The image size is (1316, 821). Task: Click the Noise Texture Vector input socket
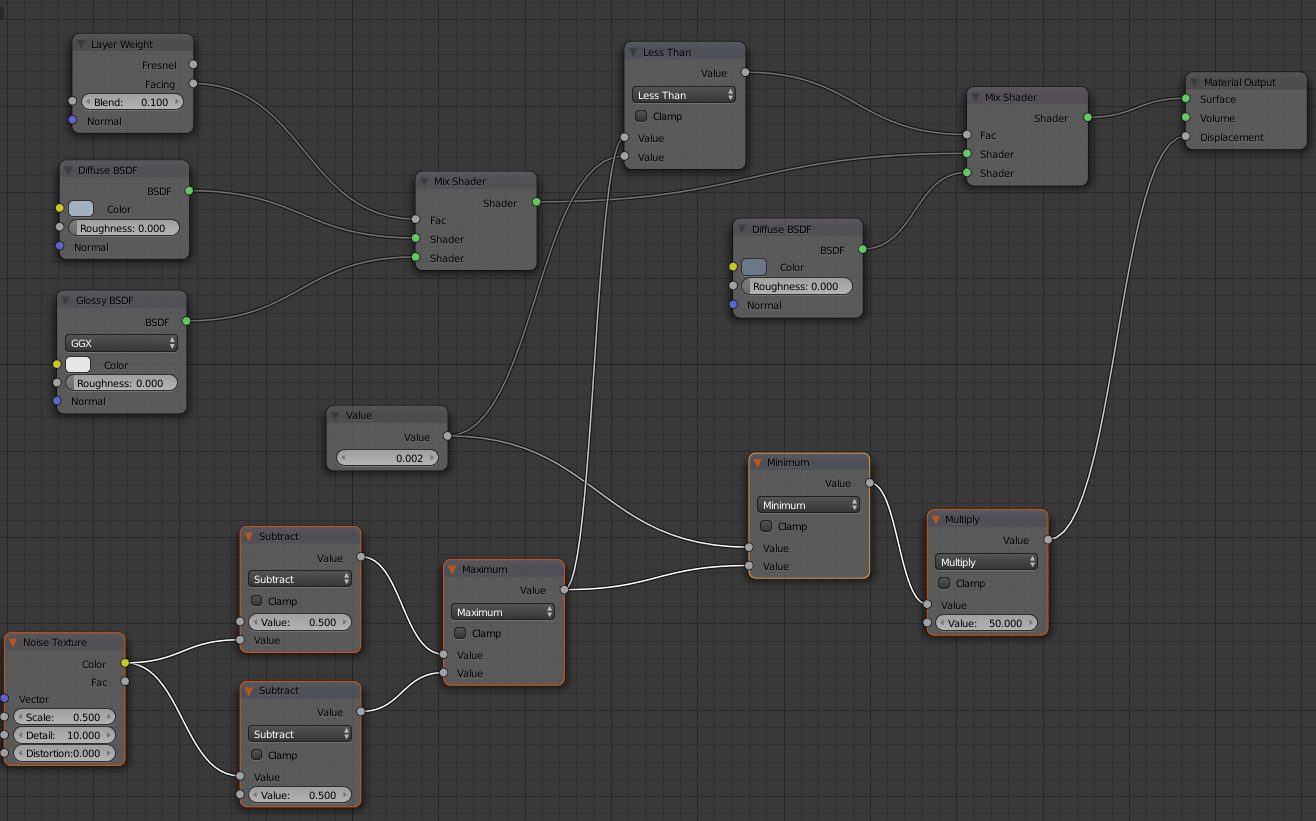5,699
